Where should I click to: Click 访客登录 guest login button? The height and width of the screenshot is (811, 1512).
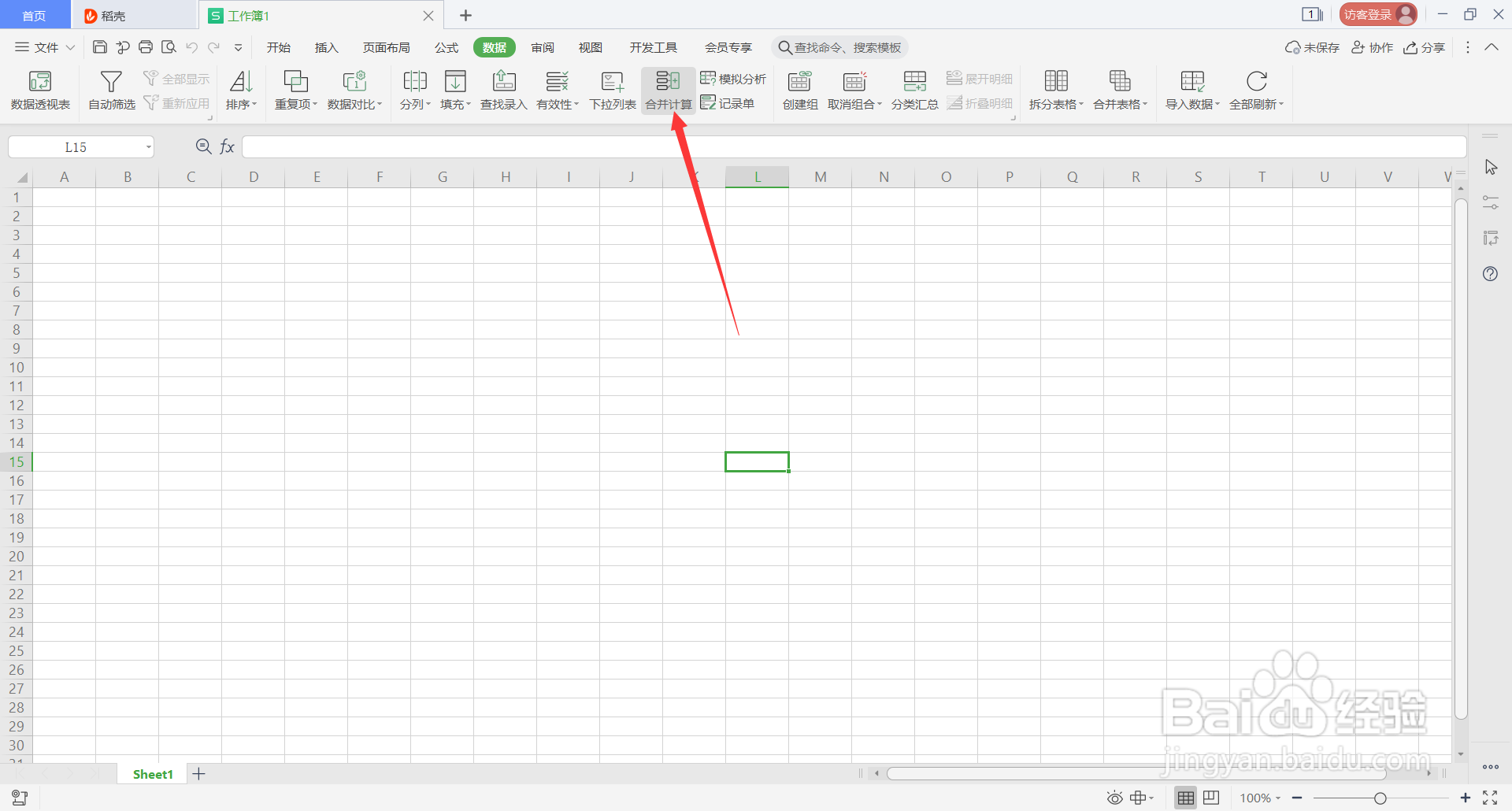pyautogui.click(x=1378, y=14)
